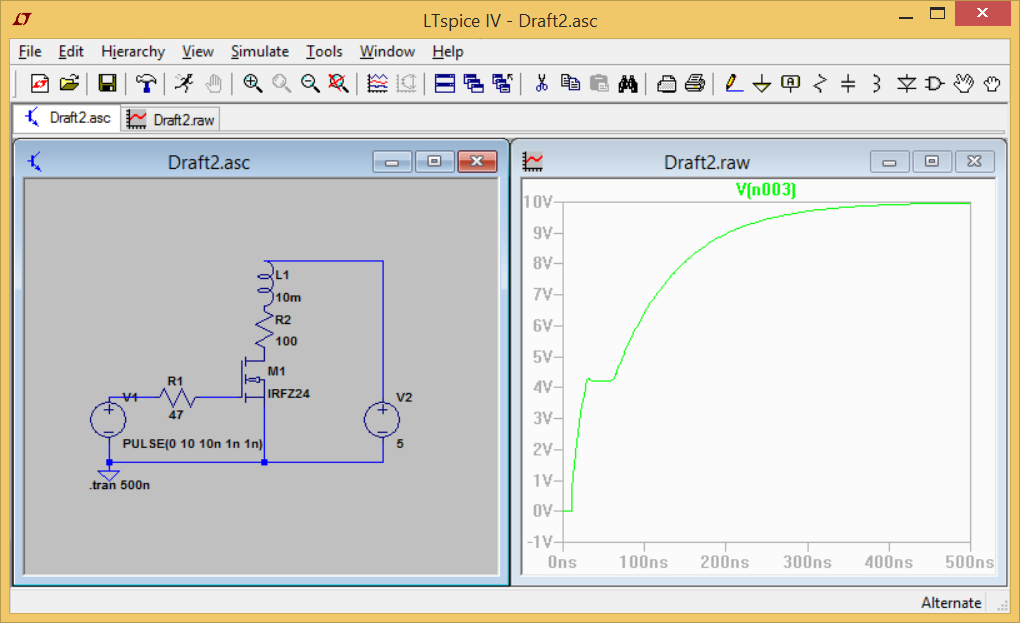Switch to the Draft2.asc tab

tap(67, 118)
